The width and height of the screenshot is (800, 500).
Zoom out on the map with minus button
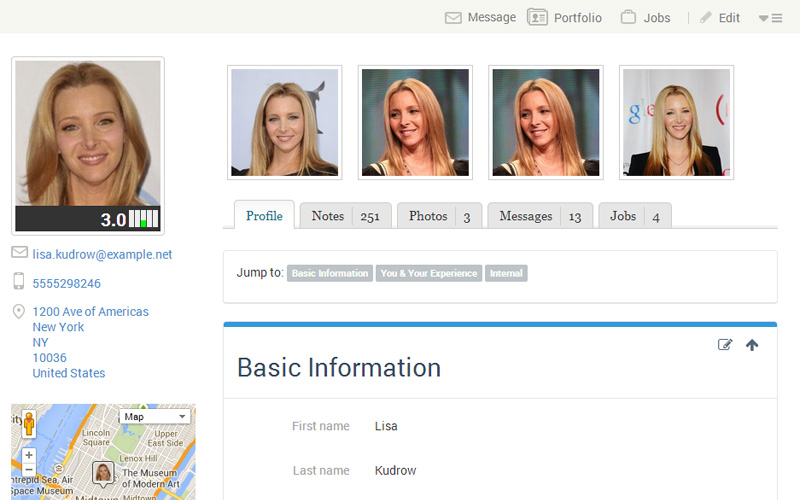[x=29, y=469]
